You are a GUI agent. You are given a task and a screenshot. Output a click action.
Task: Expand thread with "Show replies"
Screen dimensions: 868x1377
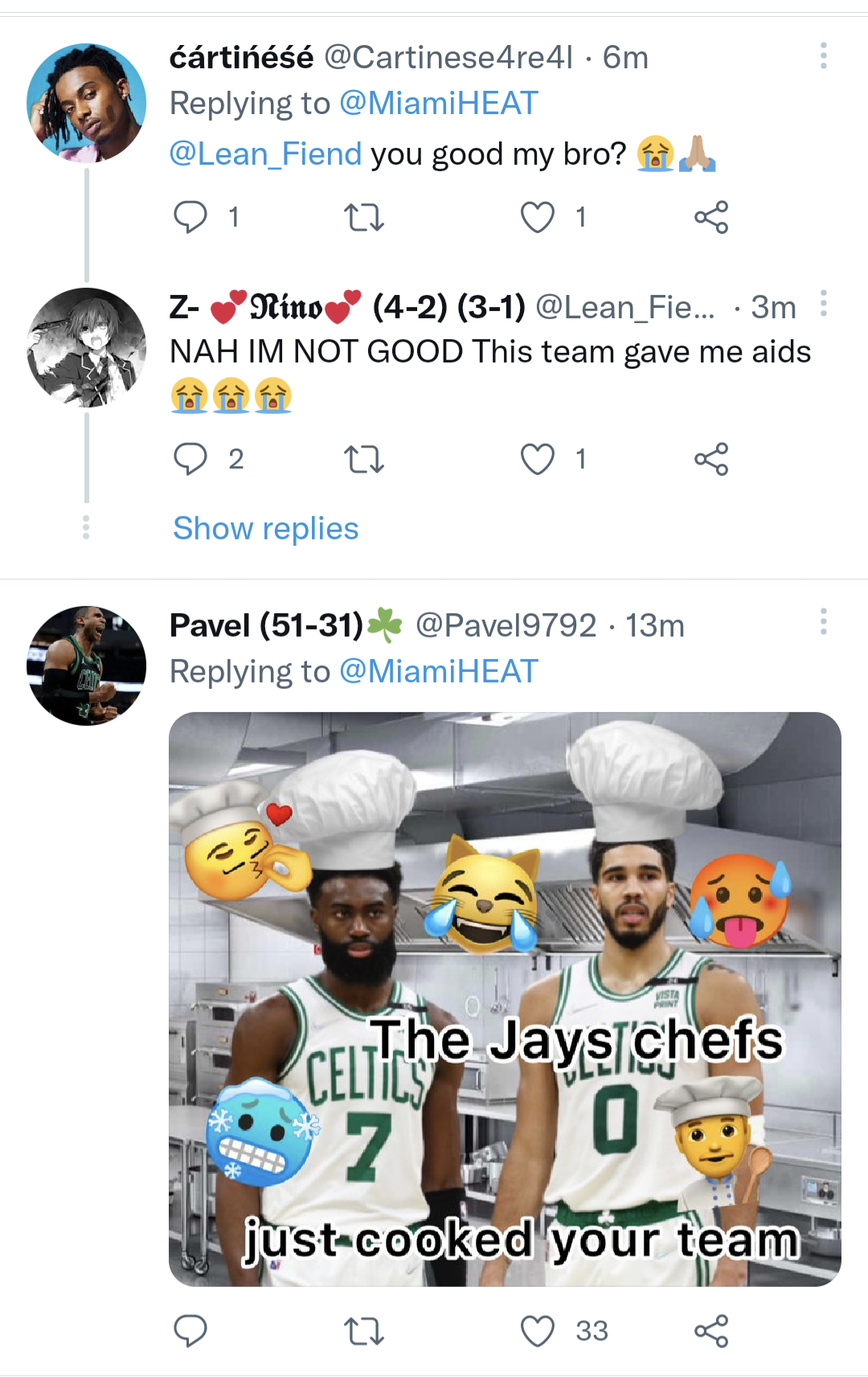tap(265, 529)
